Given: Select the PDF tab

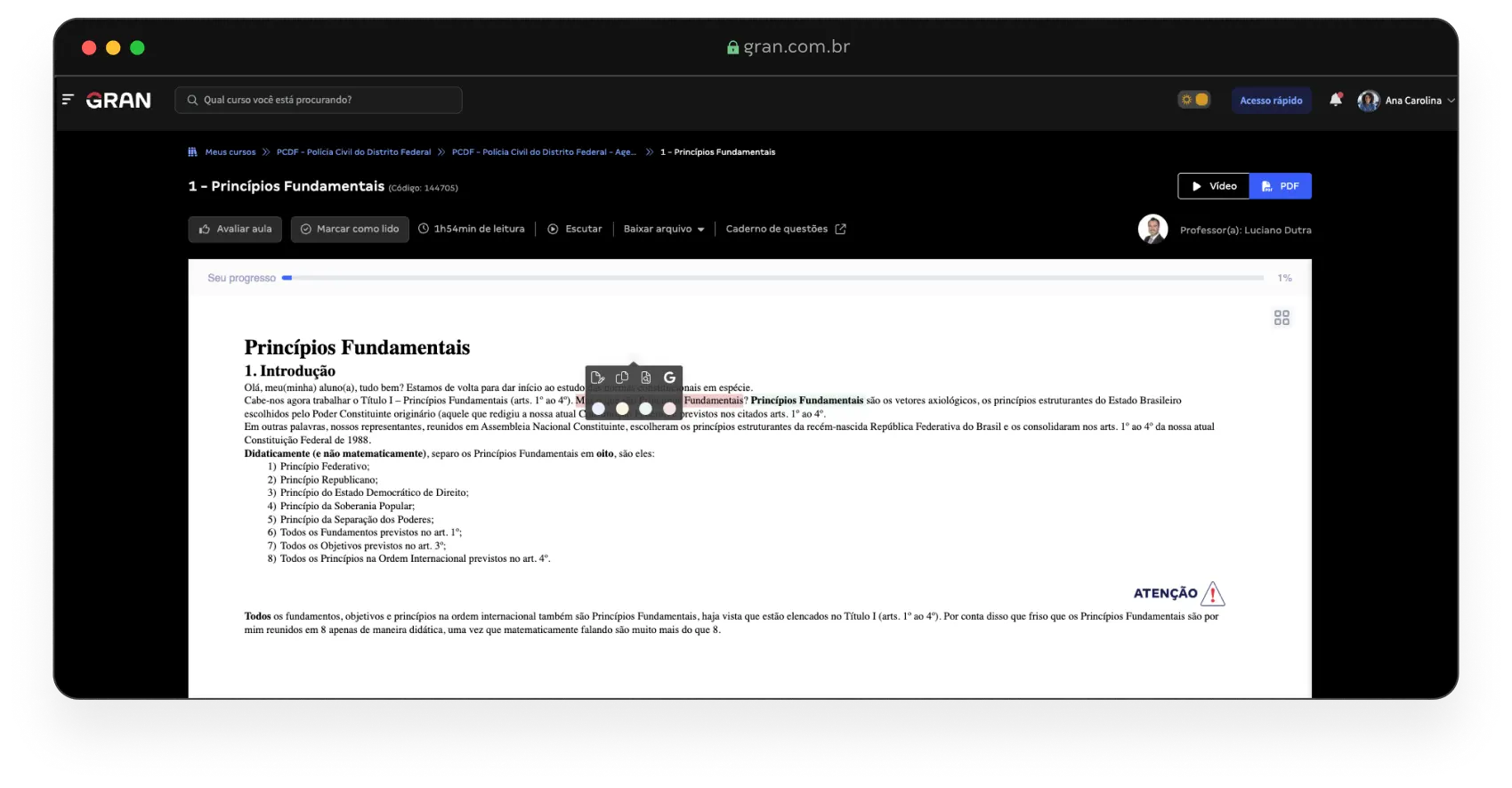Looking at the screenshot, I should 1281,186.
